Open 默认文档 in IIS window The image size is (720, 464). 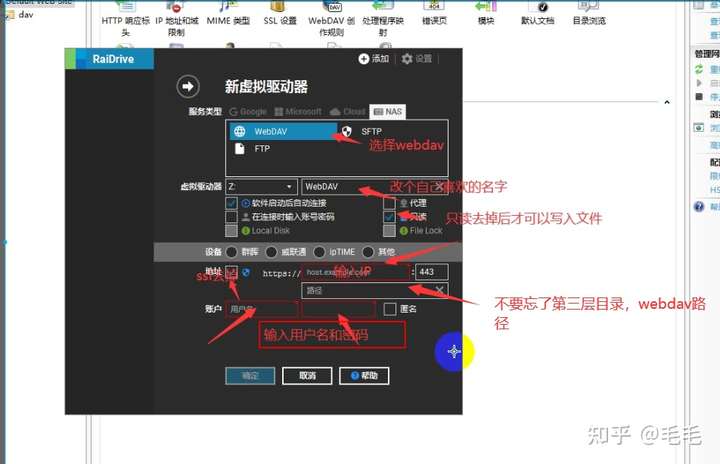(538, 14)
